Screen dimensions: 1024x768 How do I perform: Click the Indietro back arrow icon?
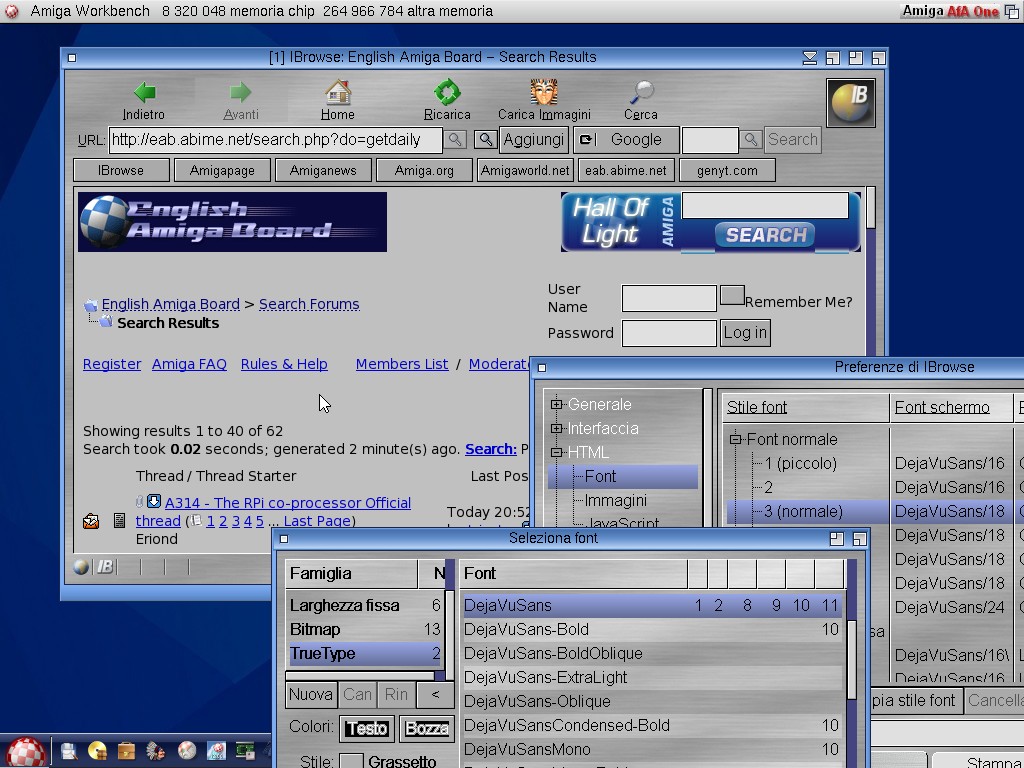(144, 93)
